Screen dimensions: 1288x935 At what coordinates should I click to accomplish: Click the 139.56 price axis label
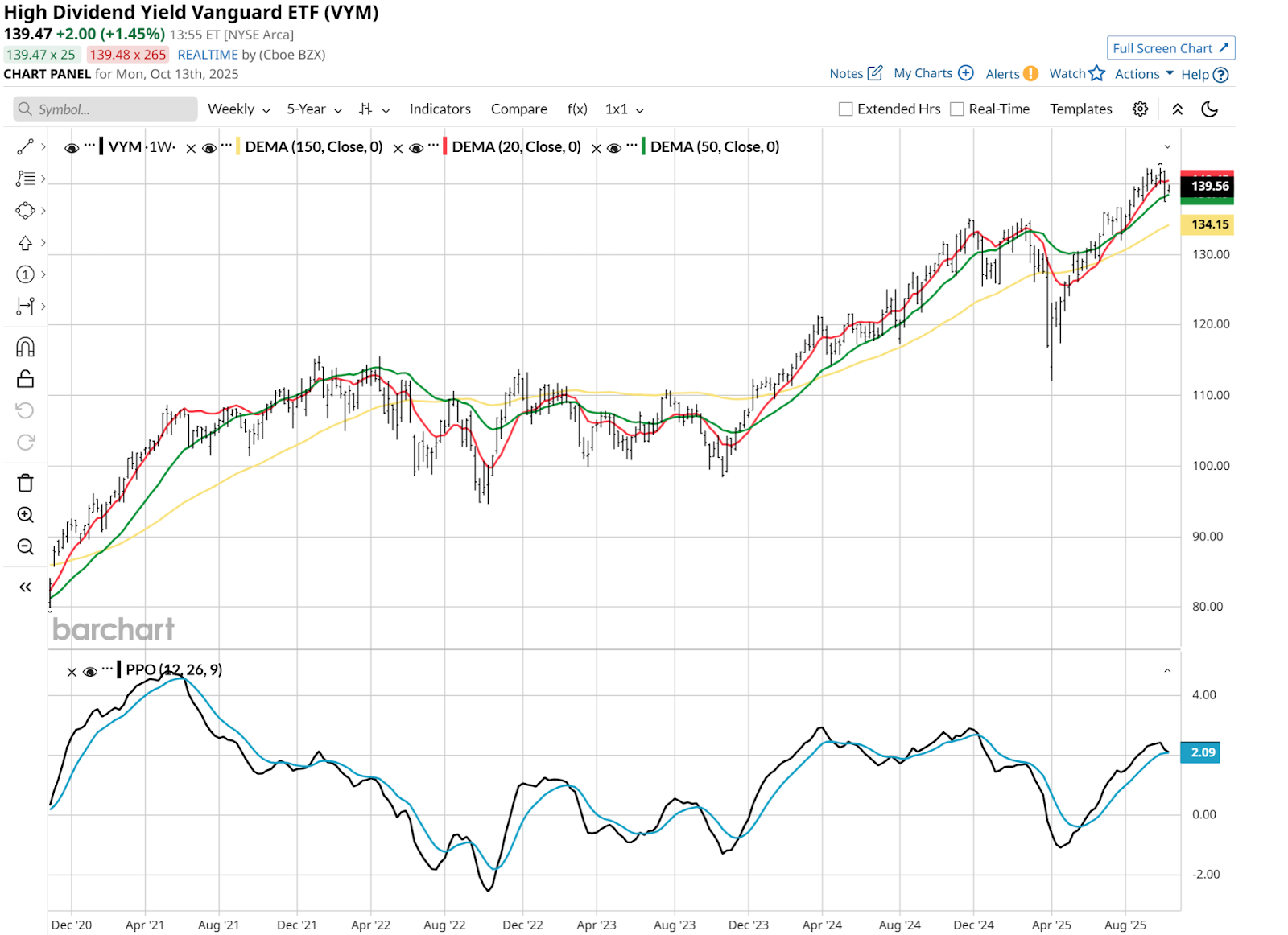coord(1207,186)
